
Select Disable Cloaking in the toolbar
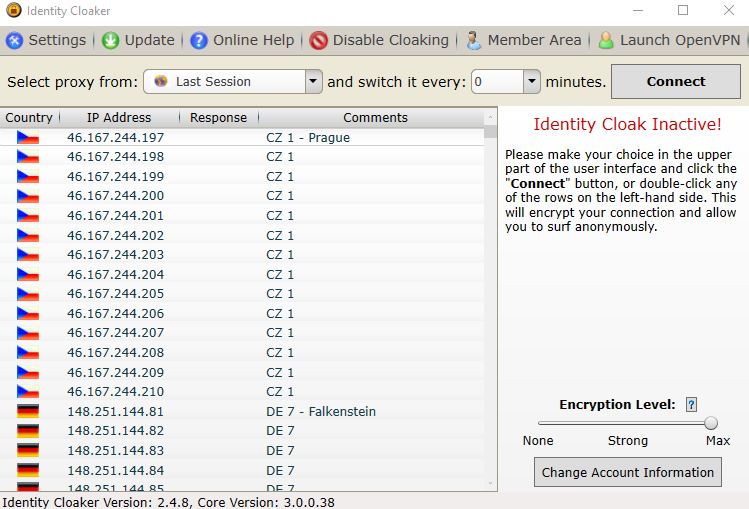(x=379, y=41)
